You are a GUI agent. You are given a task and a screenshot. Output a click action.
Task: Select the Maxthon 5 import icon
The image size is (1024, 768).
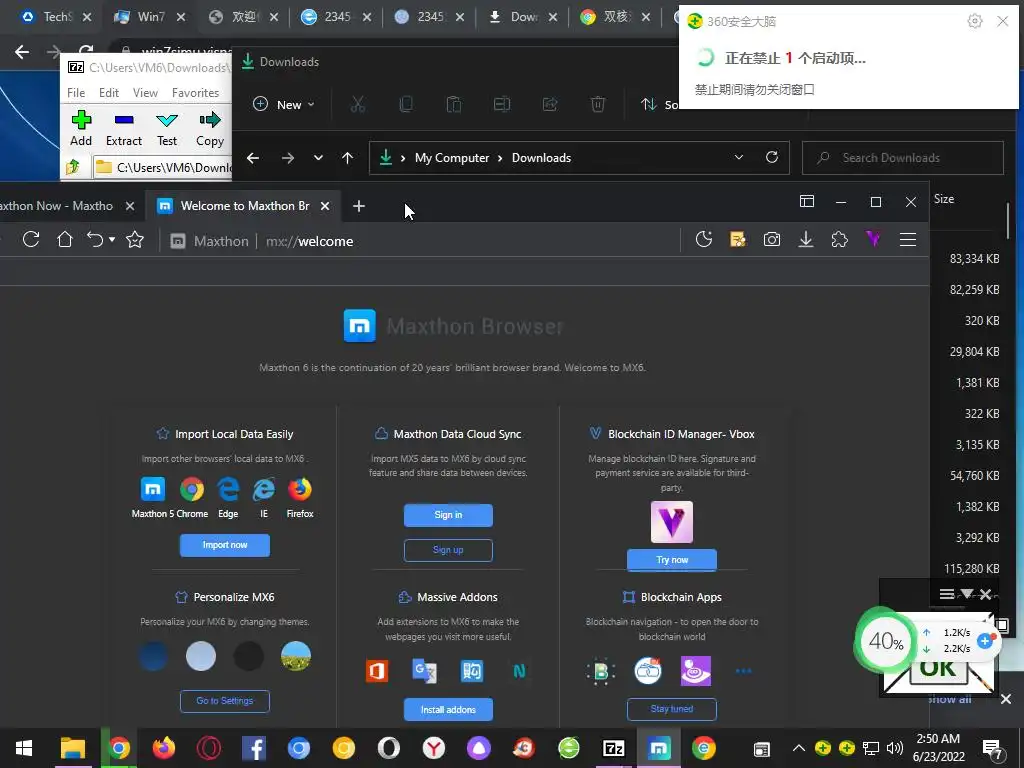click(x=153, y=488)
